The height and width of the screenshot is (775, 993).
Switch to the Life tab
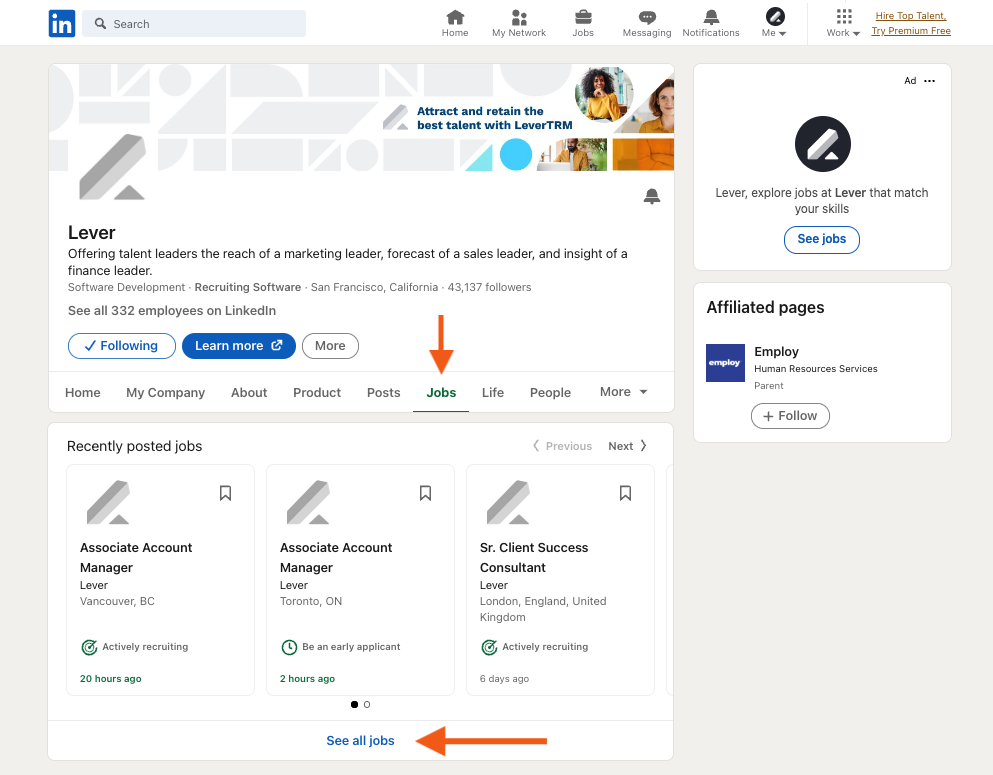tap(493, 393)
